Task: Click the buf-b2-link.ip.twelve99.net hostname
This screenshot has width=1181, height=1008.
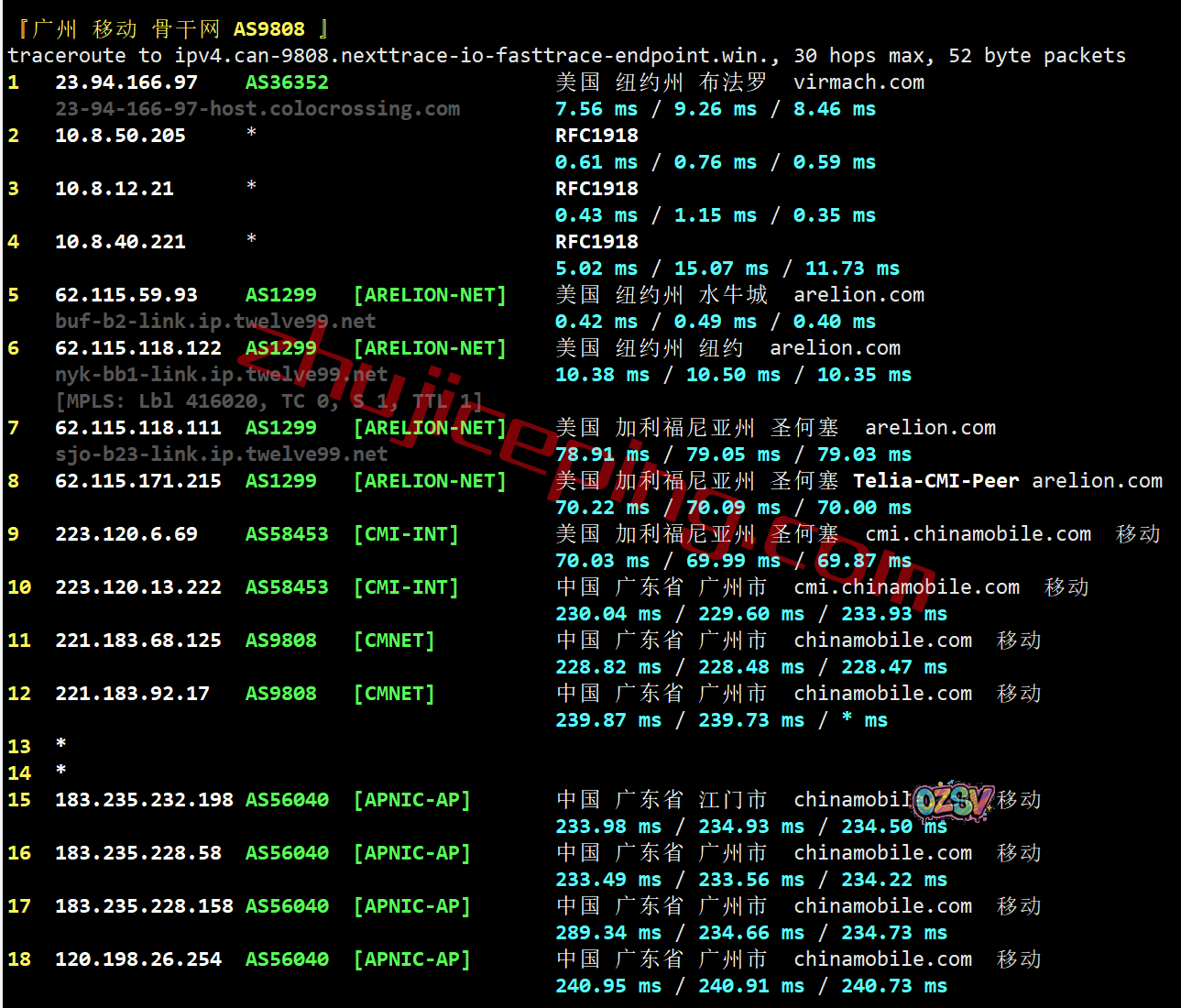Action: 215,322
